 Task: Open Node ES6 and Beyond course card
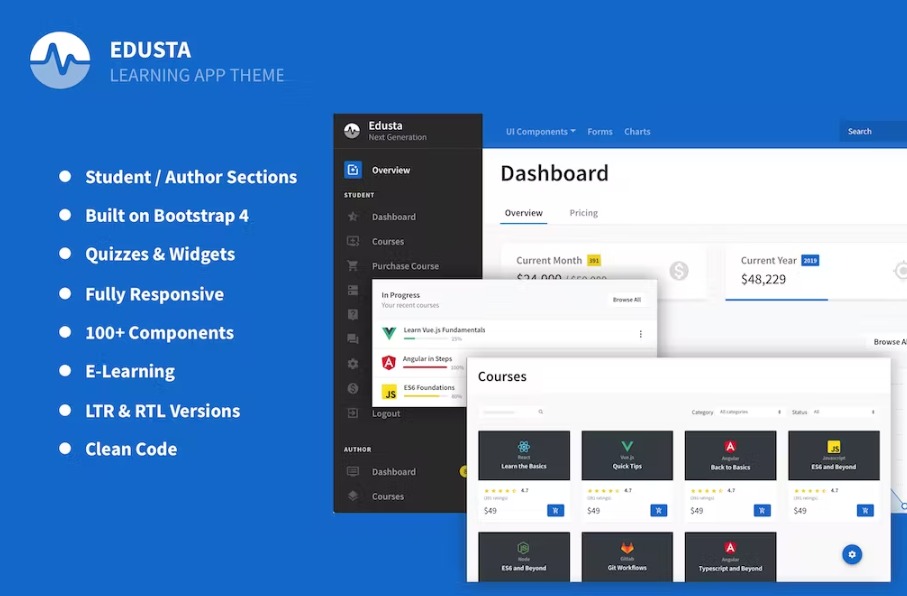524,557
